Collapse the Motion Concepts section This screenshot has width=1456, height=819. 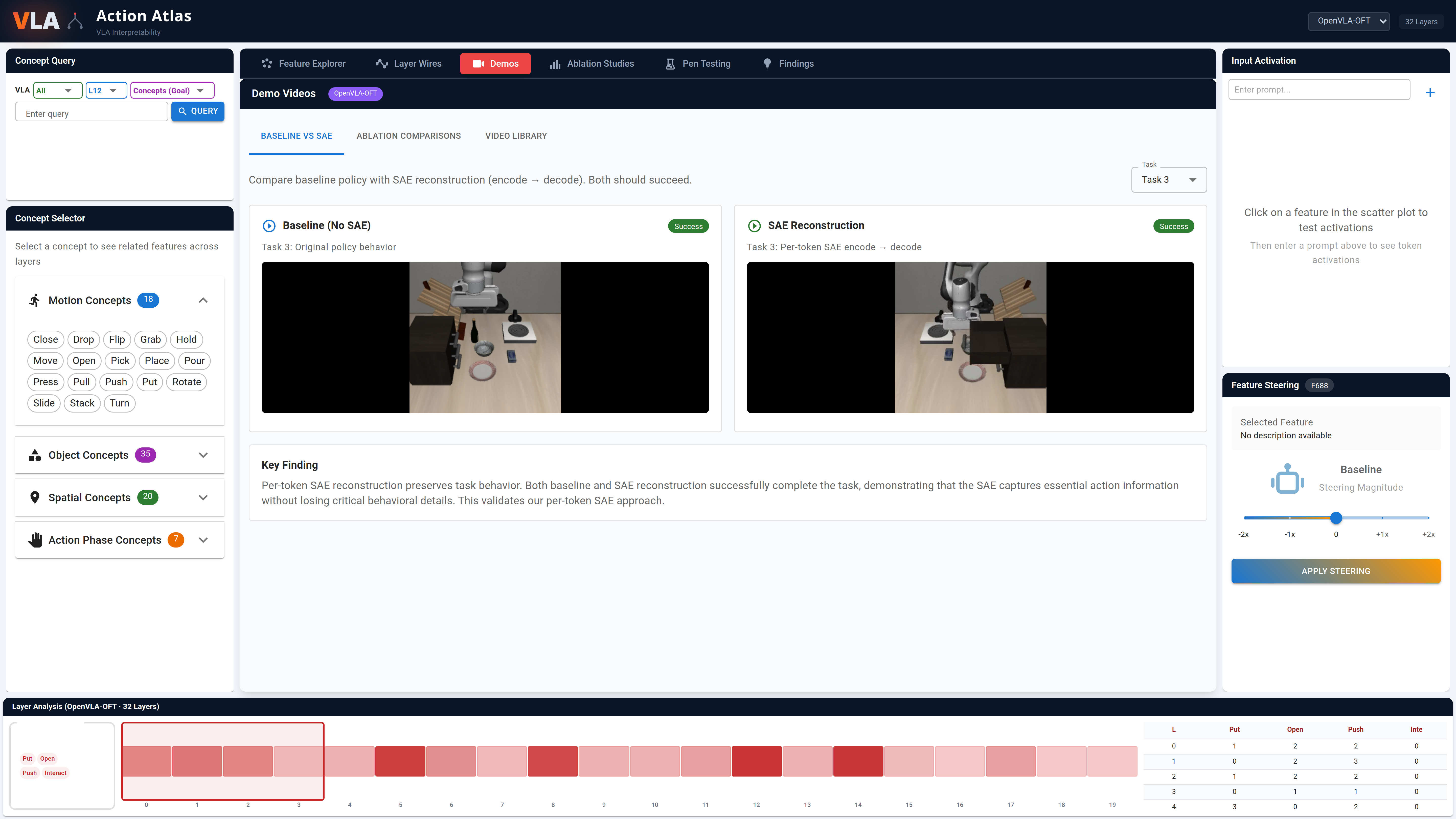coord(203,300)
